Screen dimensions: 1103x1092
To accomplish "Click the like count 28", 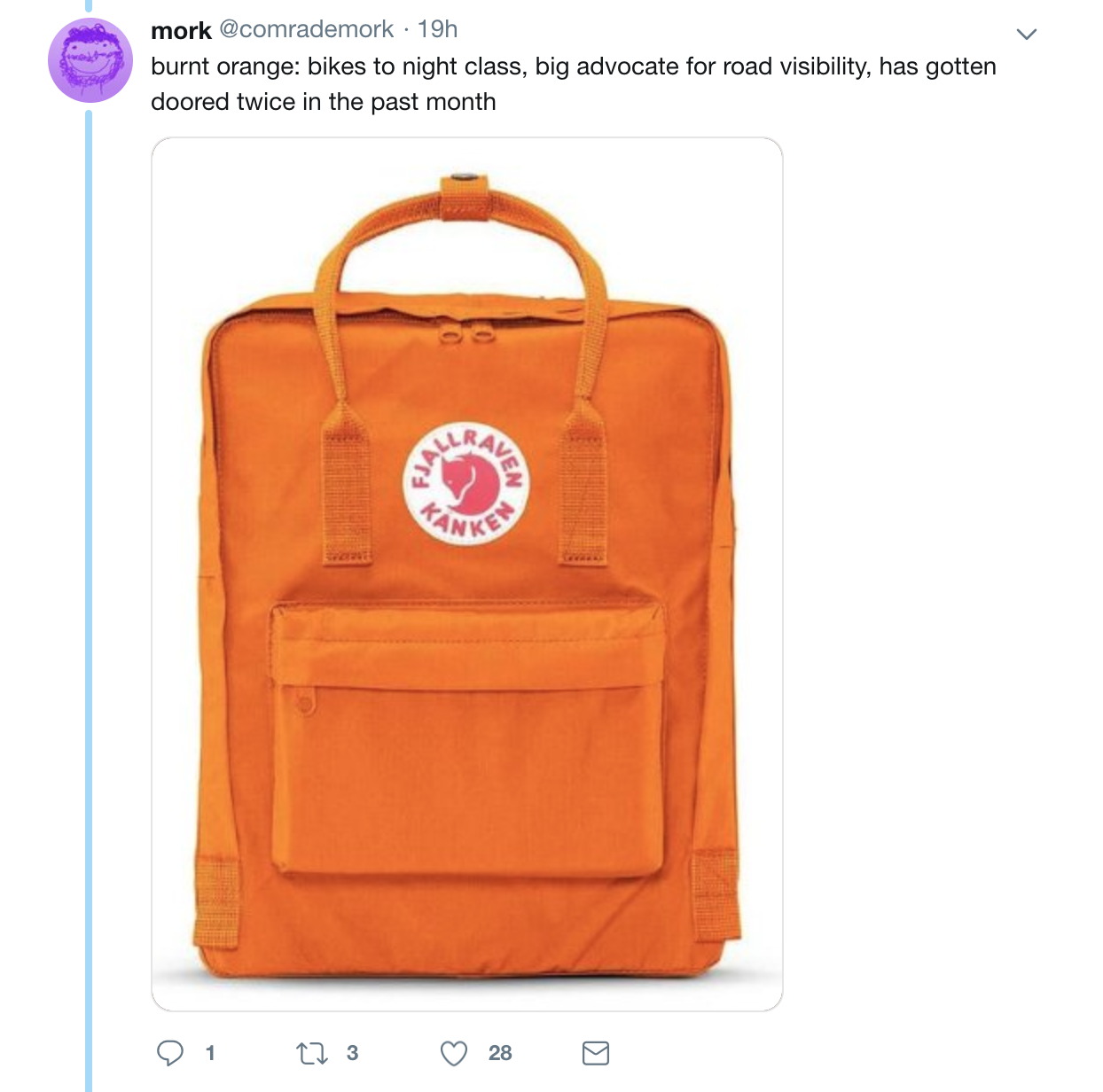I will tap(500, 1053).
